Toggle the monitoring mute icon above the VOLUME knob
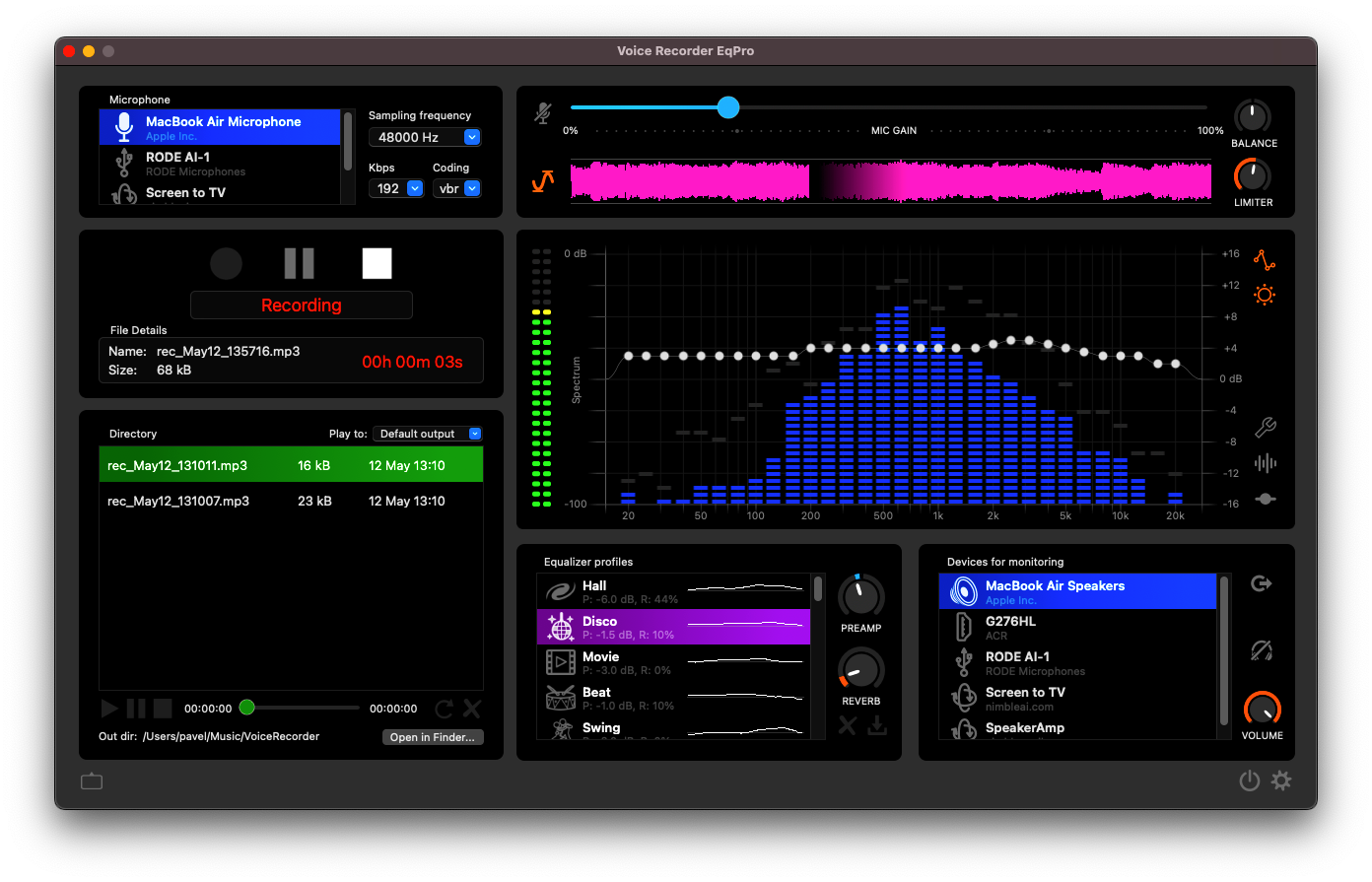The width and height of the screenshot is (1372, 882). click(x=1262, y=649)
